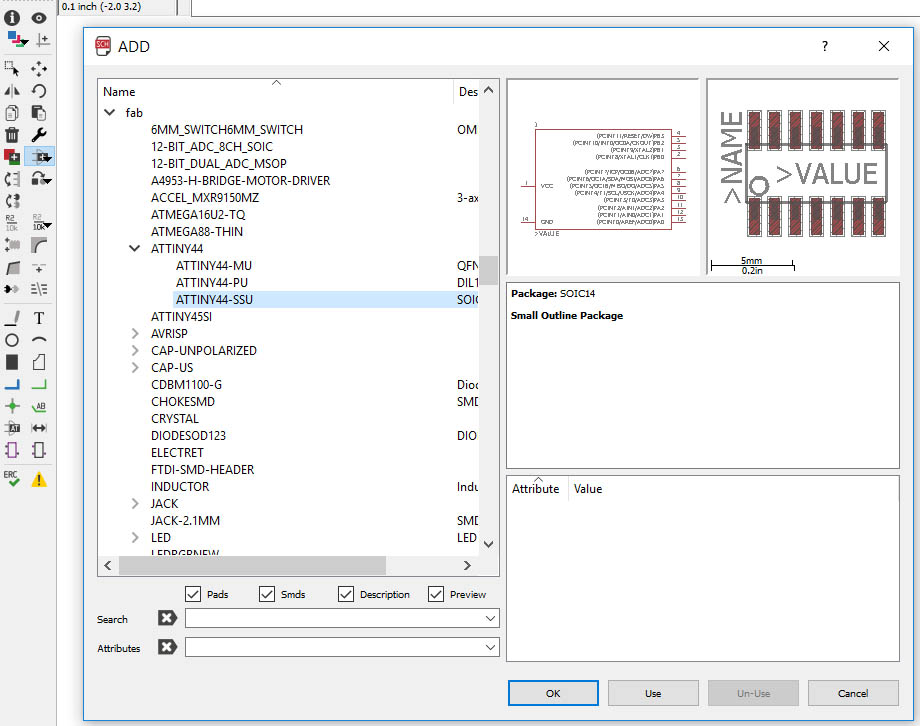The image size is (920, 726).
Task: Select the ATTINY44-PU package variant
Action: tap(212, 282)
